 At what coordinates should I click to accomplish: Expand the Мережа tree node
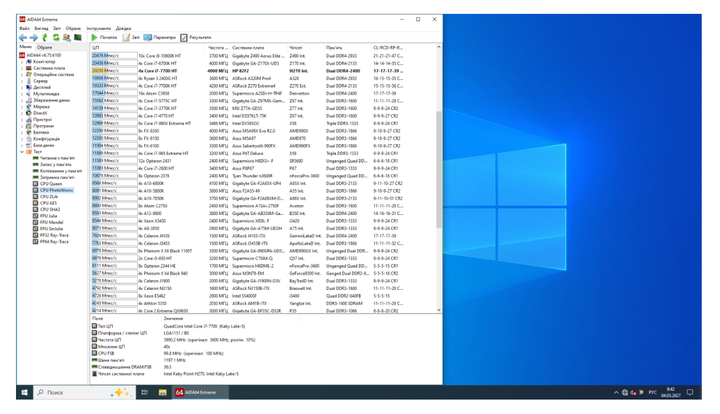click(22, 106)
